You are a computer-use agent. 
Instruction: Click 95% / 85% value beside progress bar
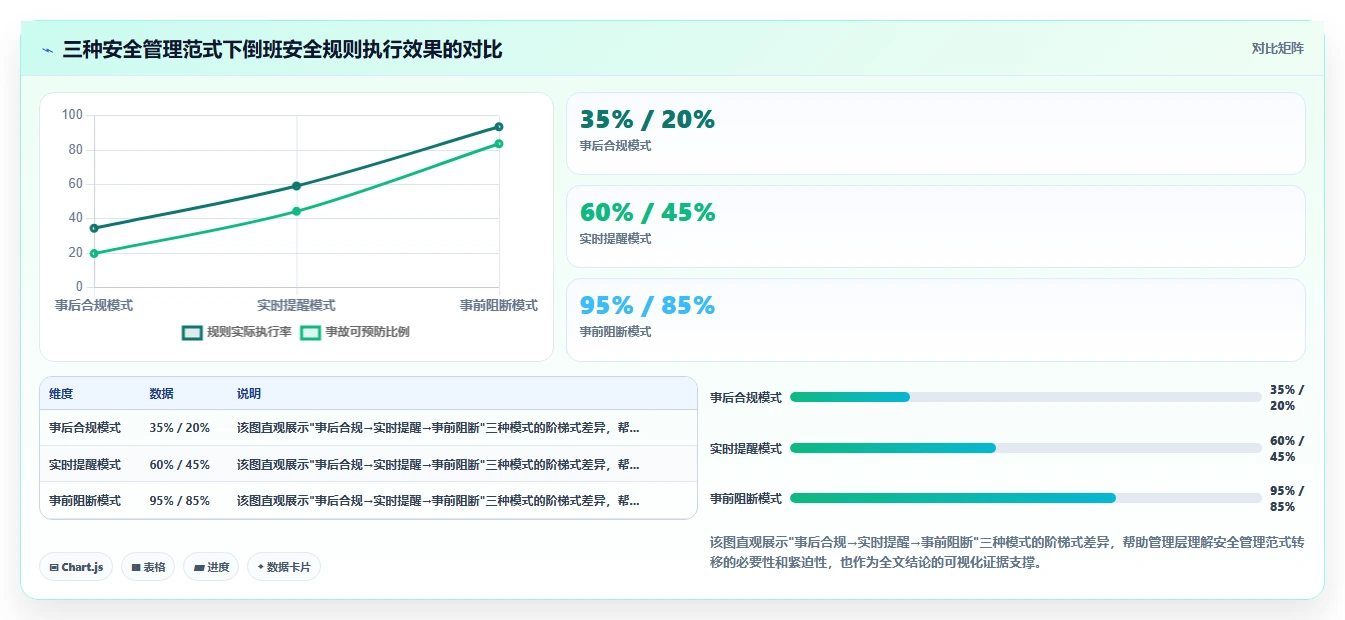(1287, 498)
